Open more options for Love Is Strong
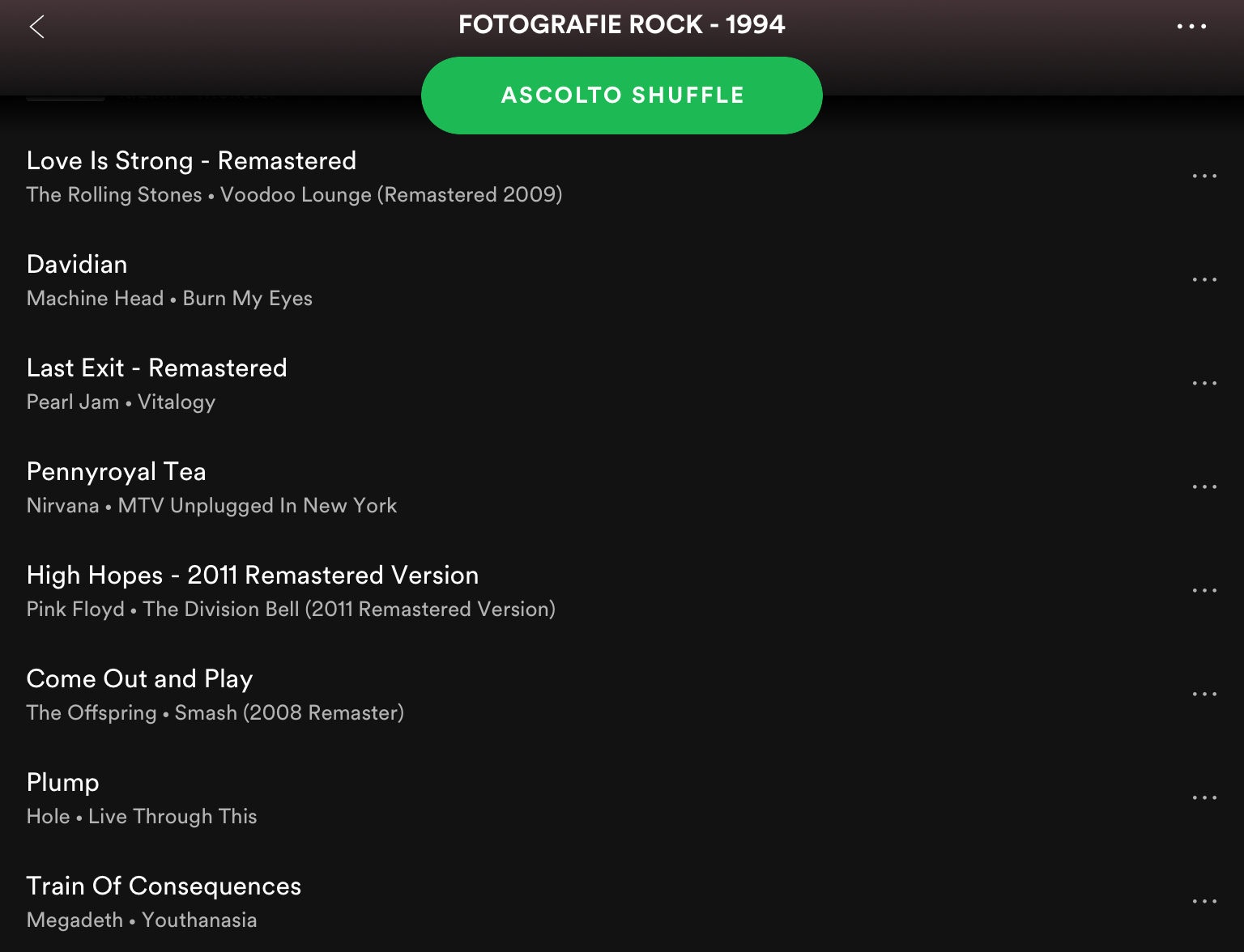The height and width of the screenshot is (952, 1244). click(1204, 176)
